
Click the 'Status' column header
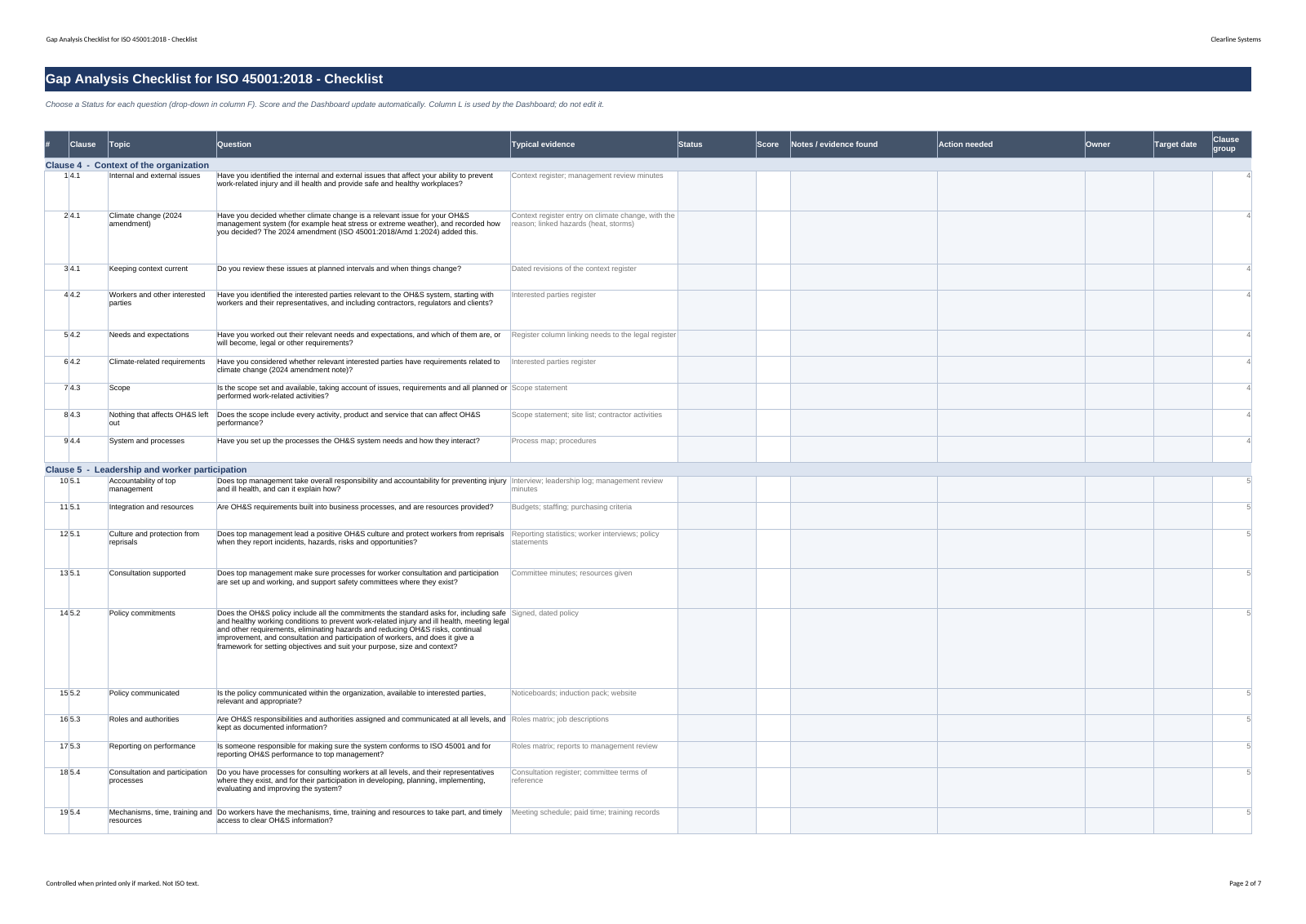[x=717, y=144]
